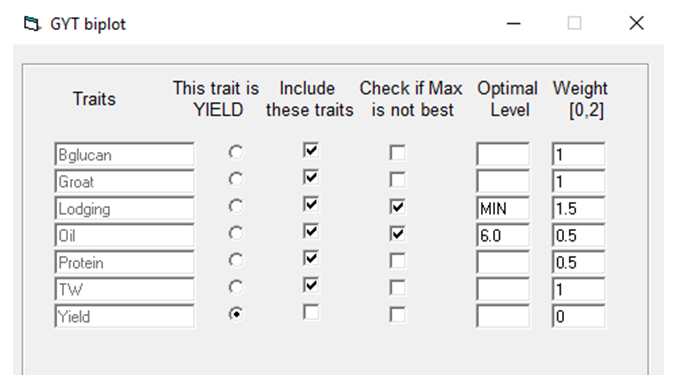Viewport: 681px width, 389px height.
Task: Click the Optimal Level field containing MIN
Action: (503, 208)
